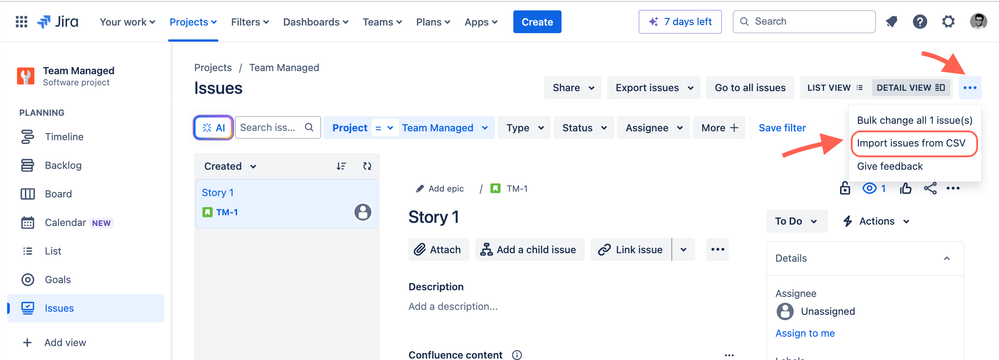Open the Confluence content ellipsis menu
Image resolution: width=999 pixels, height=360 pixels.
click(729, 355)
